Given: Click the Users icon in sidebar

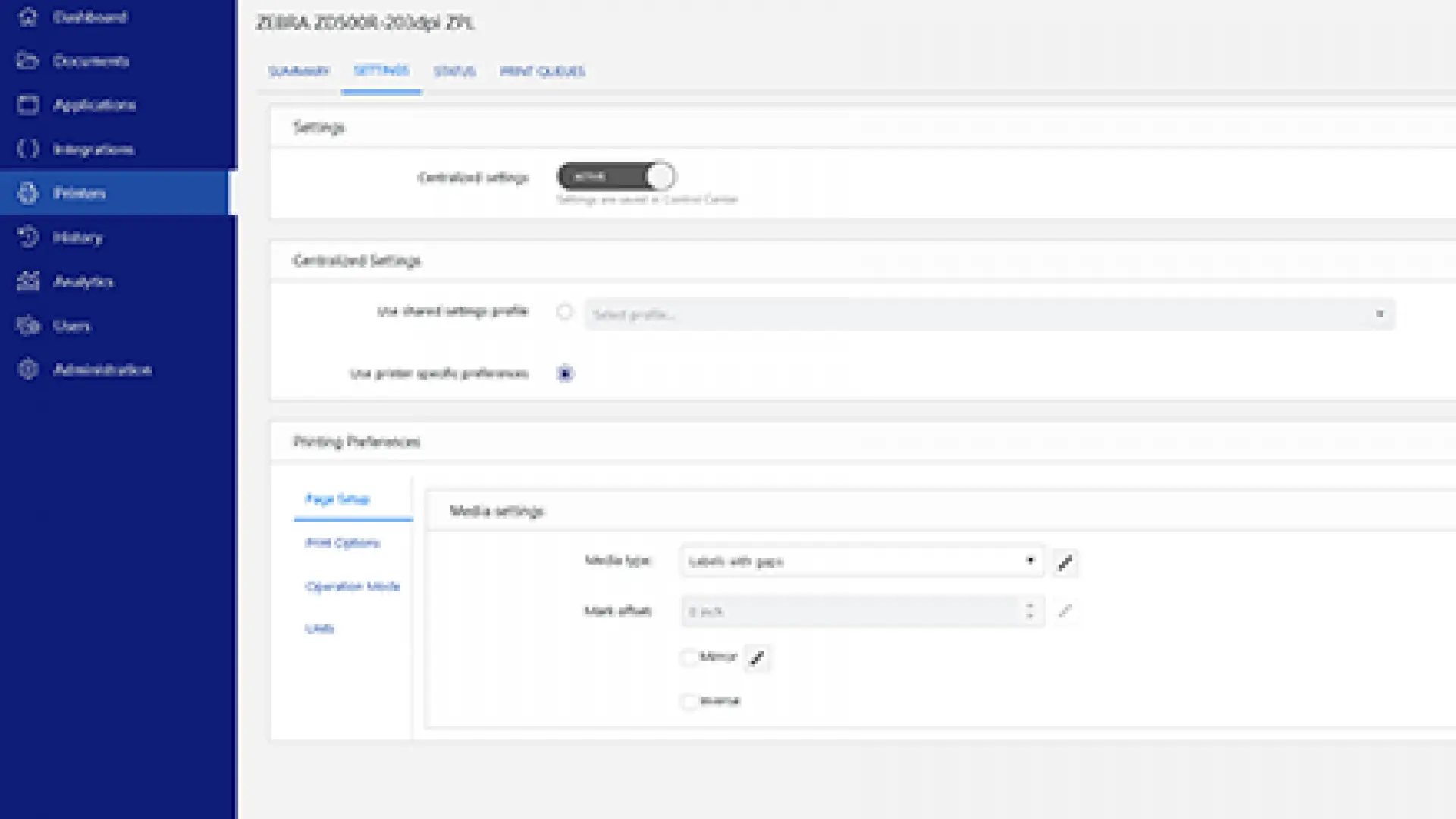Looking at the screenshot, I should [28, 325].
